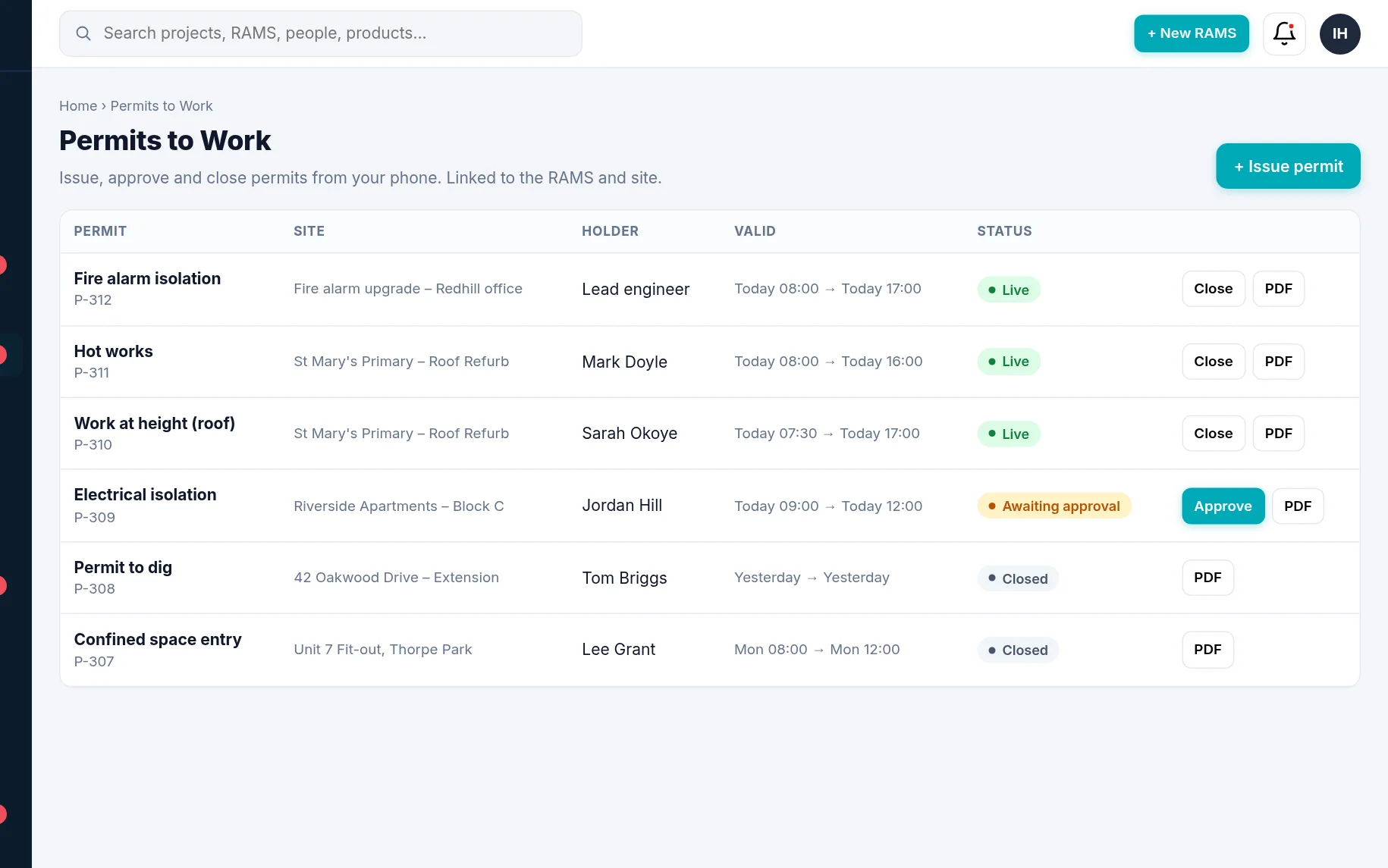Open the Permit to dig title
The height and width of the screenshot is (868, 1388).
point(123,568)
